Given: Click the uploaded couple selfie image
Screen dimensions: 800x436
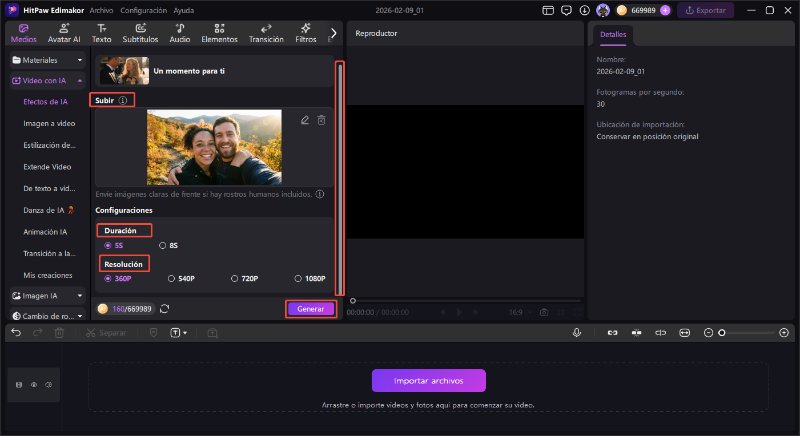Looking at the screenshot, I should point(214,147).
